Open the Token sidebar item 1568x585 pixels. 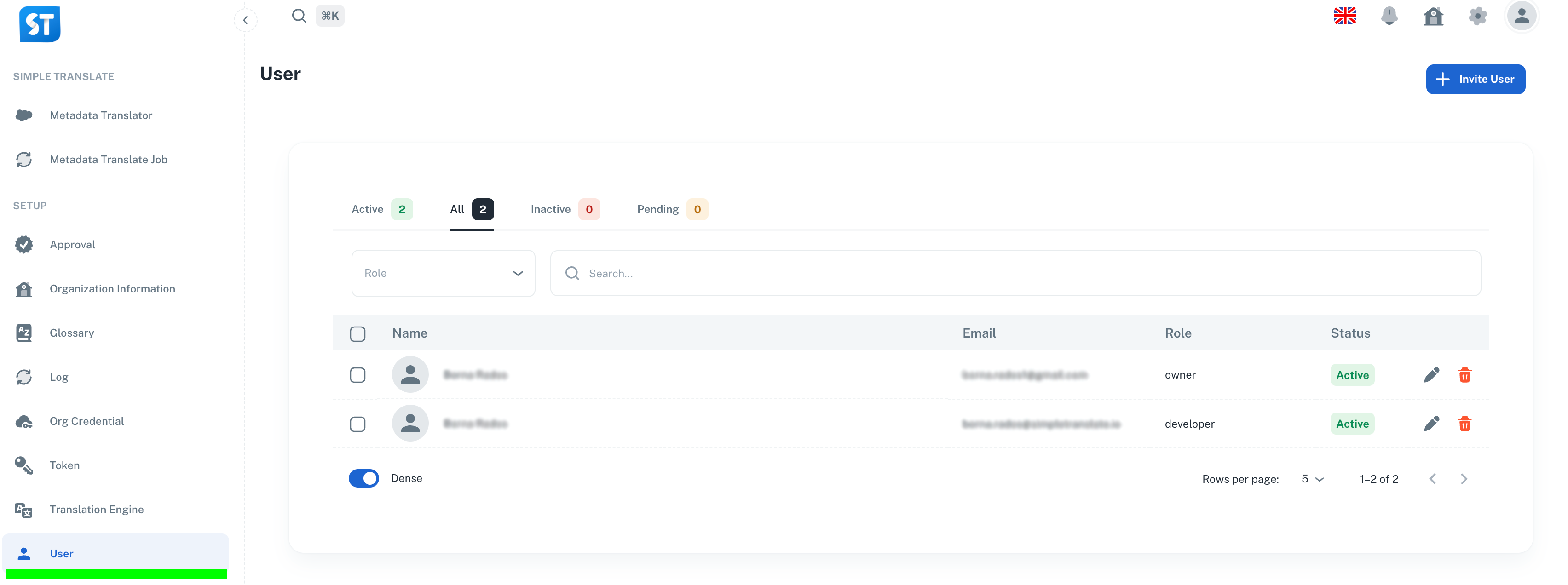click(x=64, y=465)
